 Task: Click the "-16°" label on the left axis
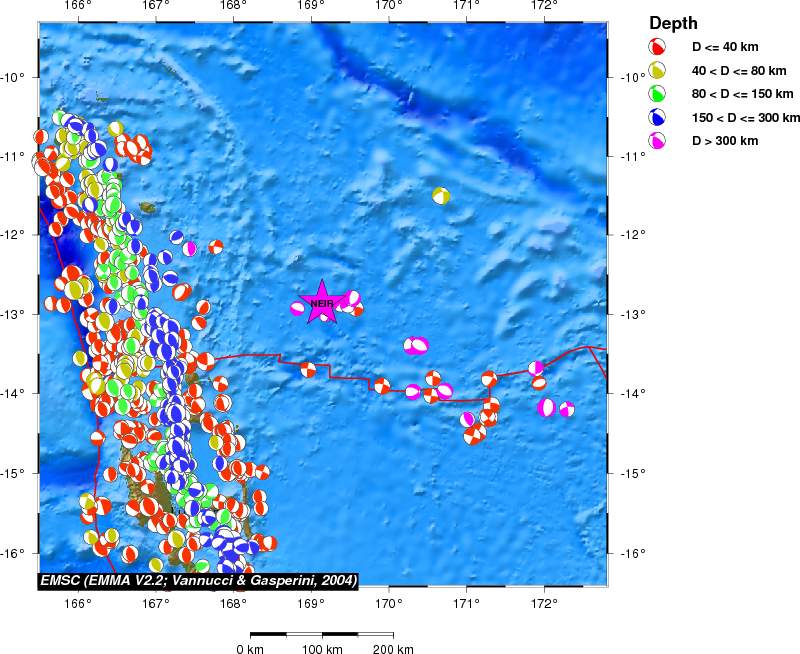click(13, 554)
